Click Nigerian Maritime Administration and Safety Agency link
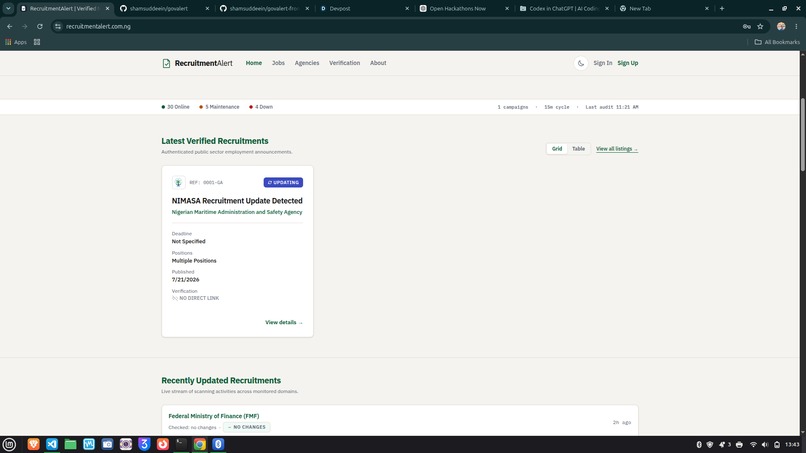806x453 pixels. tap(237, 212)
